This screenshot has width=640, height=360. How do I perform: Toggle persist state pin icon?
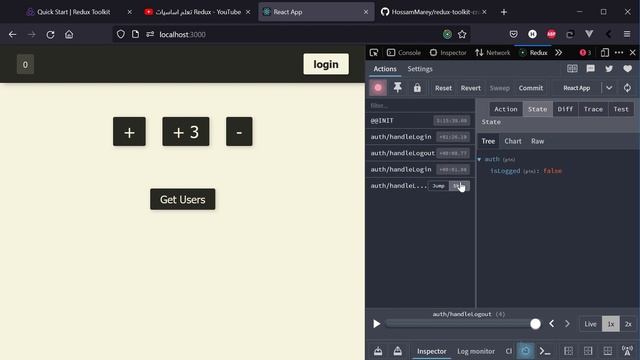[398, 88]
